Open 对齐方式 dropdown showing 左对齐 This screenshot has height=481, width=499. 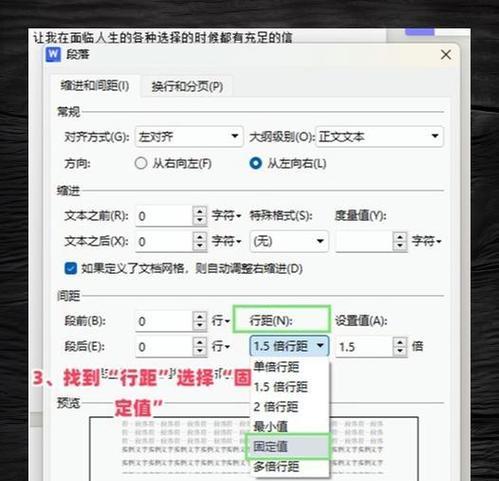point(189,136)
